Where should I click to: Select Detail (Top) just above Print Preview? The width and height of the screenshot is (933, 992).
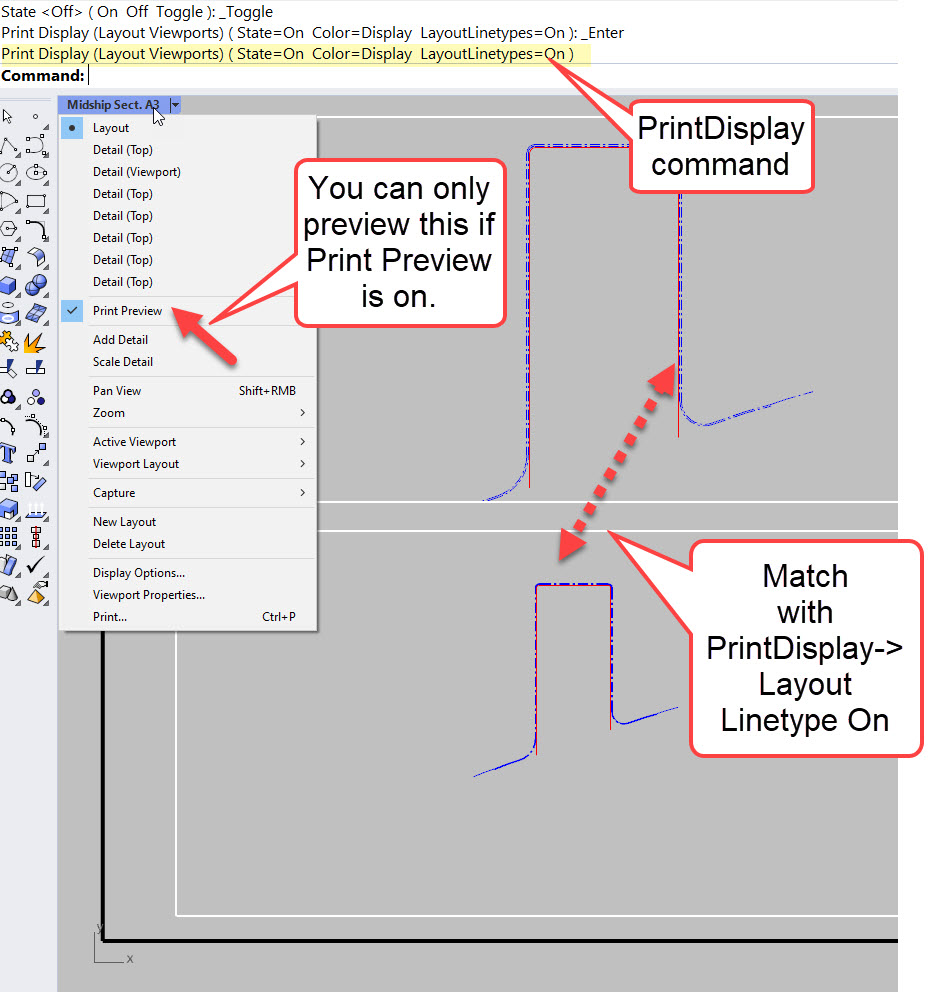pyautogui.click(x=123, y=282)
